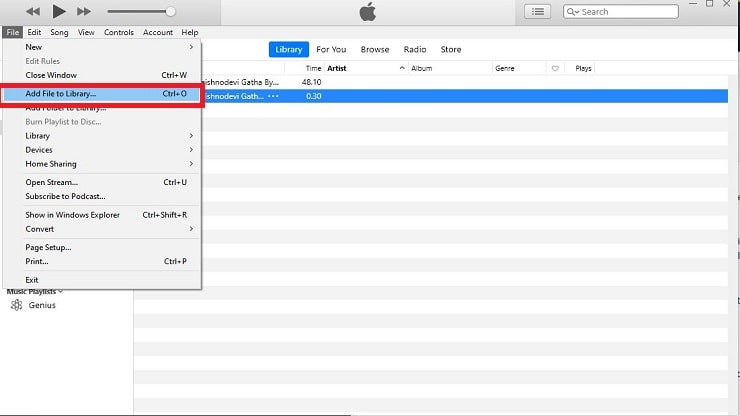Open the File menu
The width and height of the screenshot is (740, 416).
[13, 32]
